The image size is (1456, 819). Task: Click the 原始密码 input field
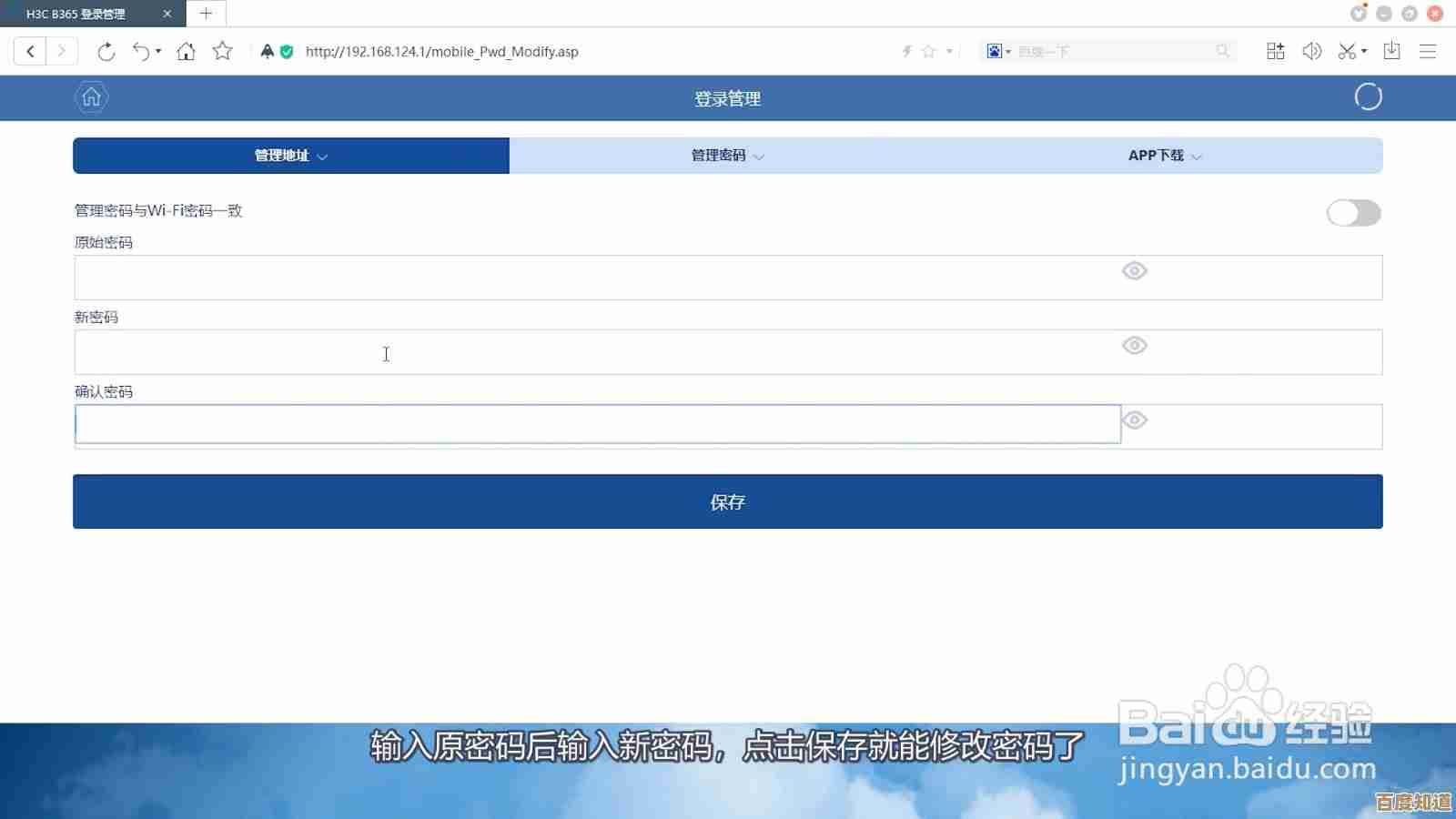[591, 278]
